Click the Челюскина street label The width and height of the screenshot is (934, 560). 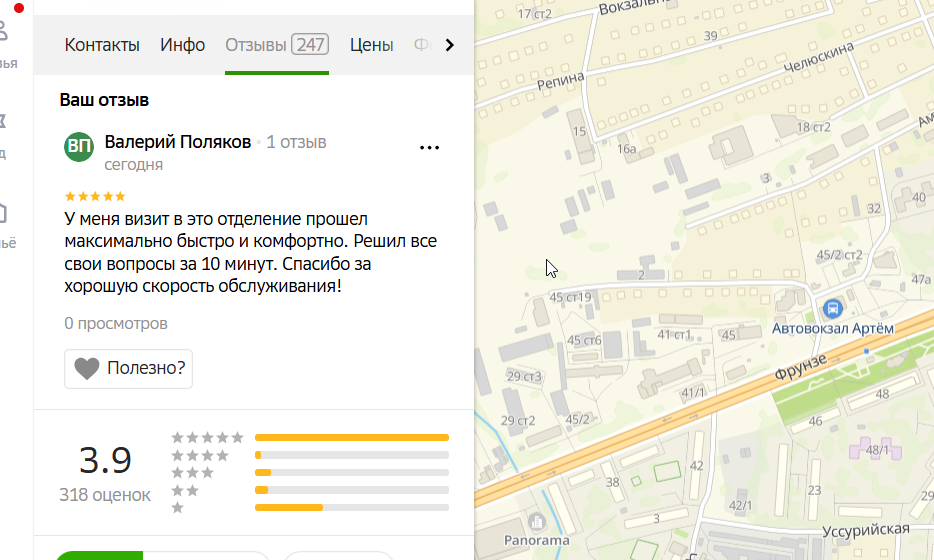818,58
